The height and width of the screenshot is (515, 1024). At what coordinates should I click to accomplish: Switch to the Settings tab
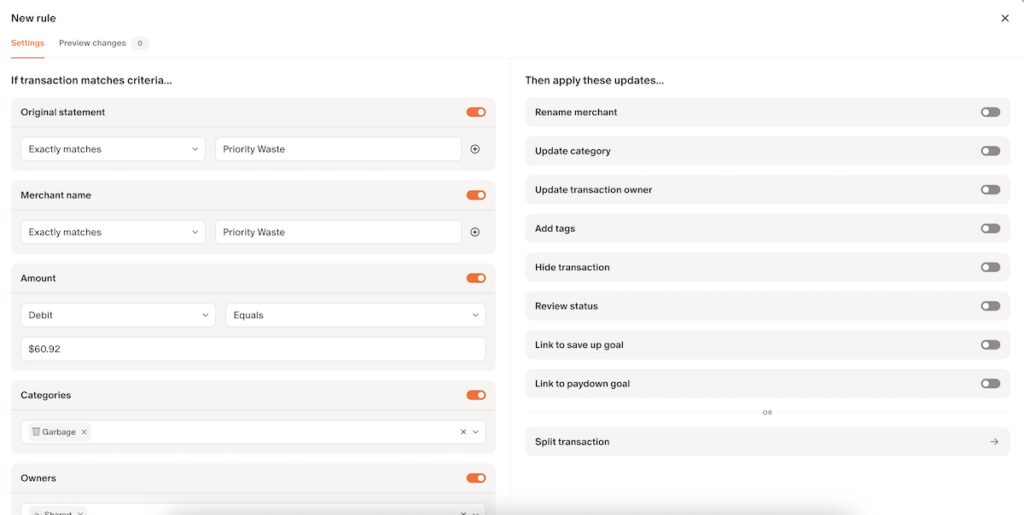[x=27, y=43]
